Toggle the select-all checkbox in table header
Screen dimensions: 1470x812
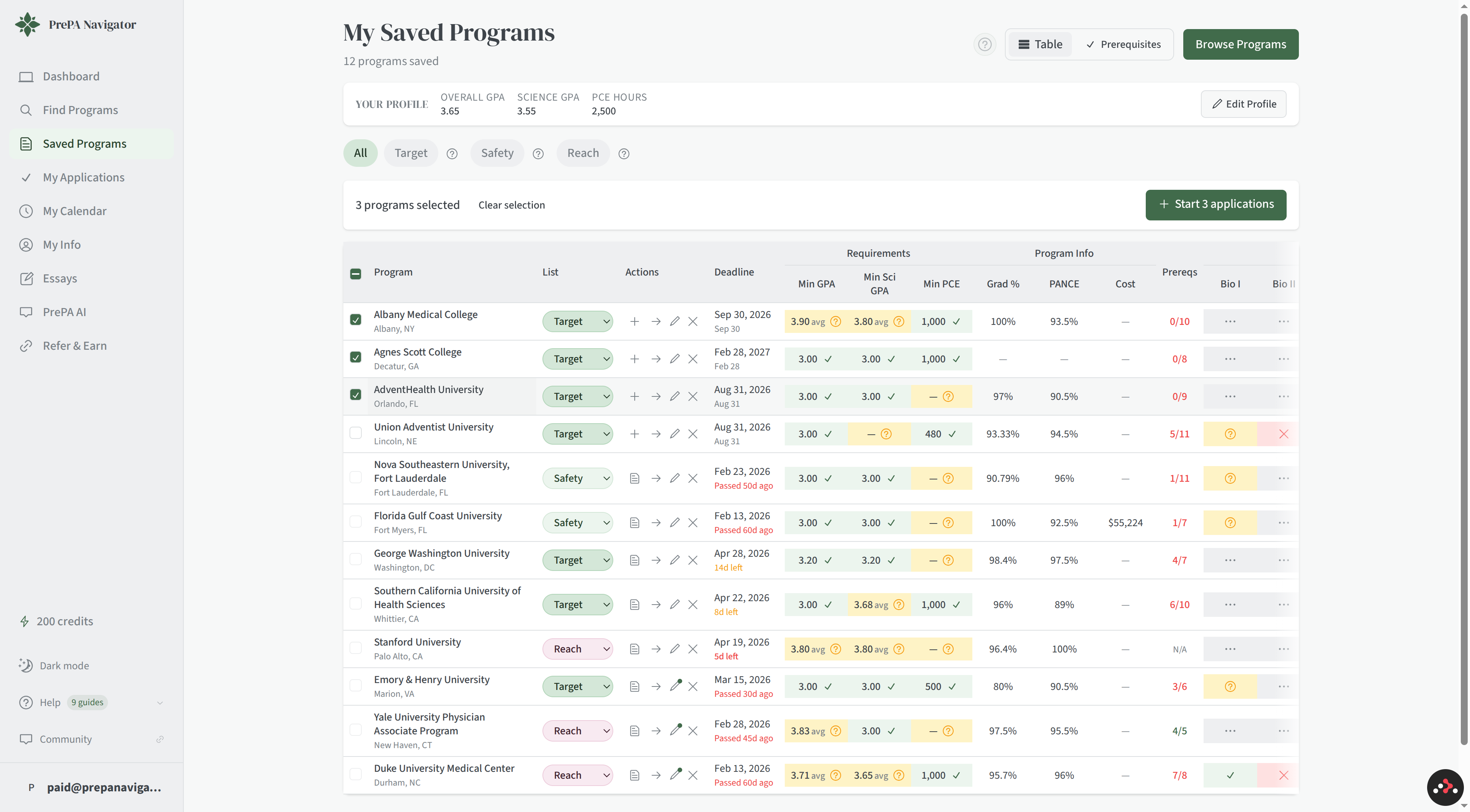tap(356, 274)
